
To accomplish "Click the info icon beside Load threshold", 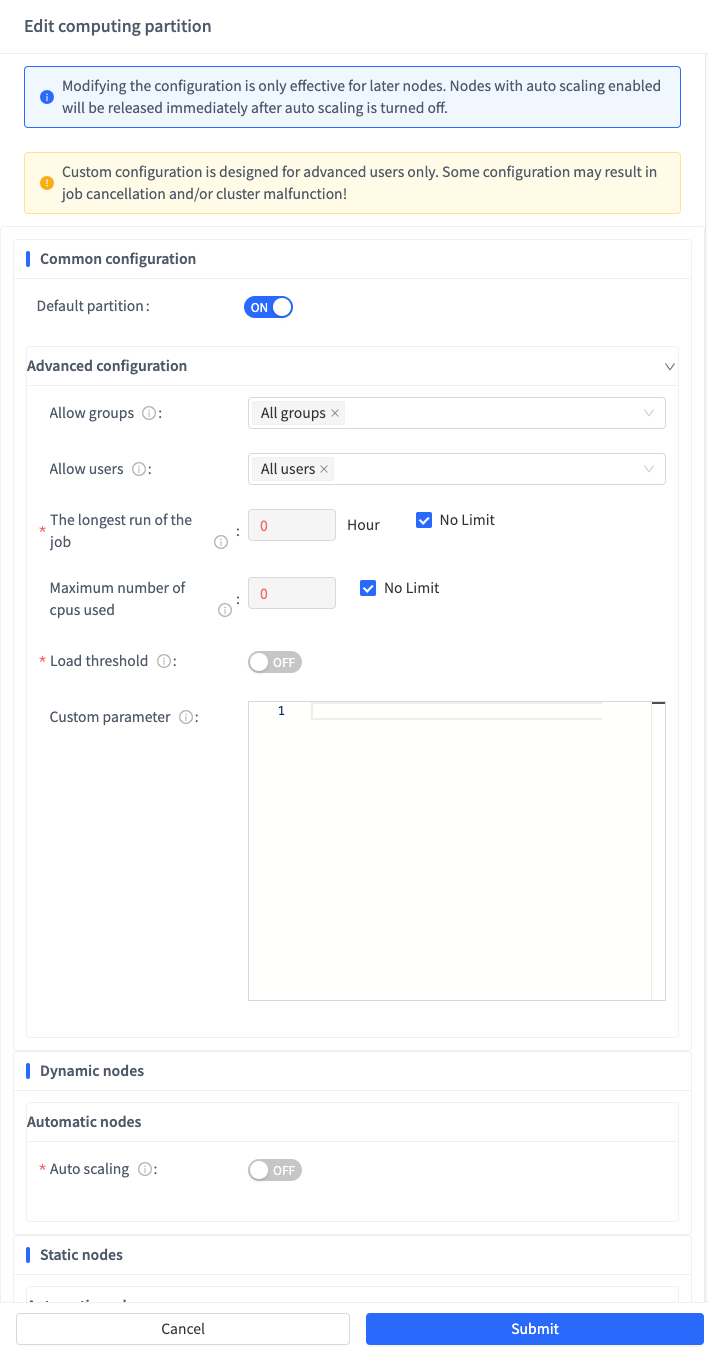I will 164,661.
